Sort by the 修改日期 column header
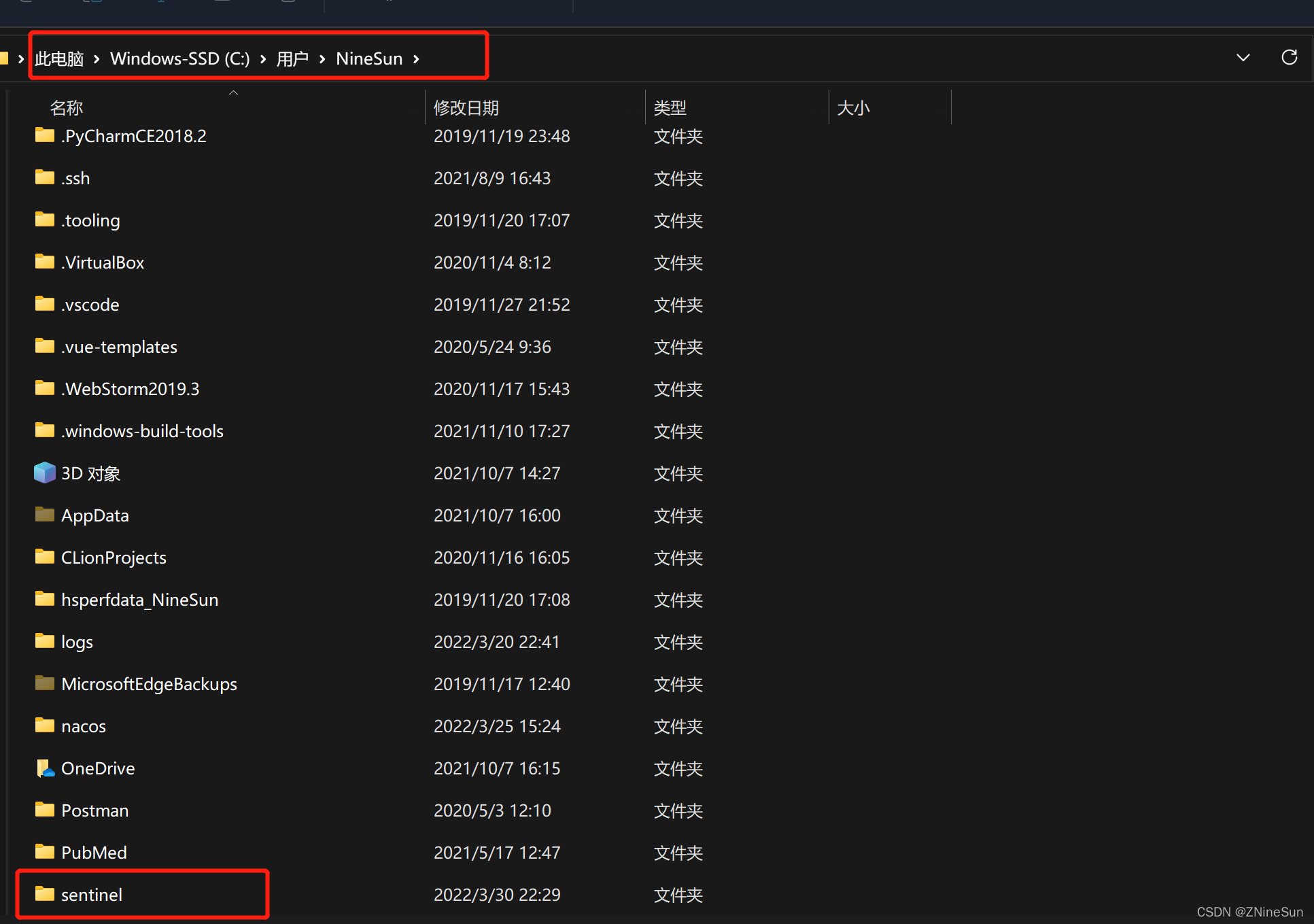The image size is (1314, 924). pos(466,107)
